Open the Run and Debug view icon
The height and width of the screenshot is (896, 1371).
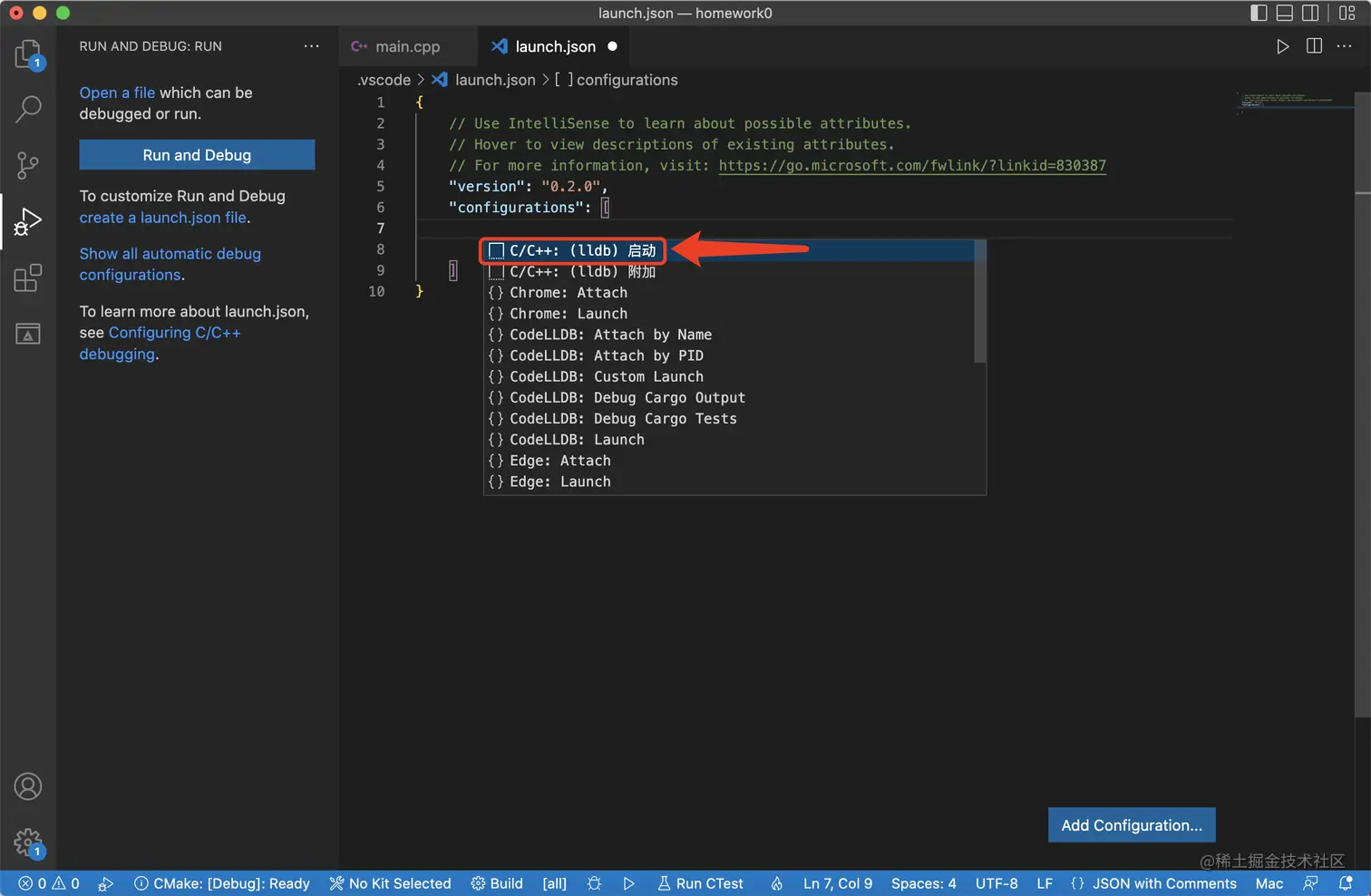[28, 220]
